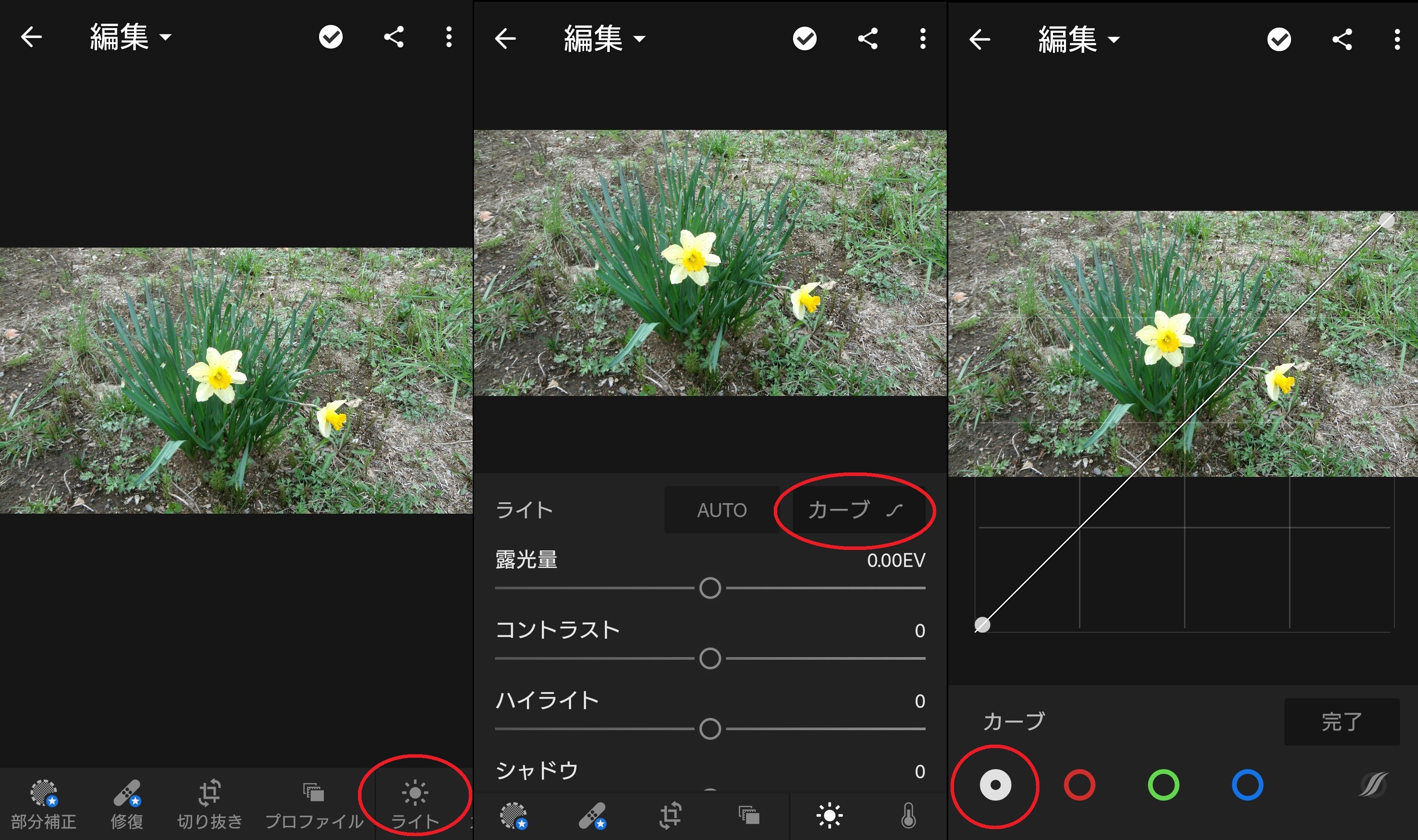
Task: Tap the highlighted sun icon without a label
Action: pos(829,815)
